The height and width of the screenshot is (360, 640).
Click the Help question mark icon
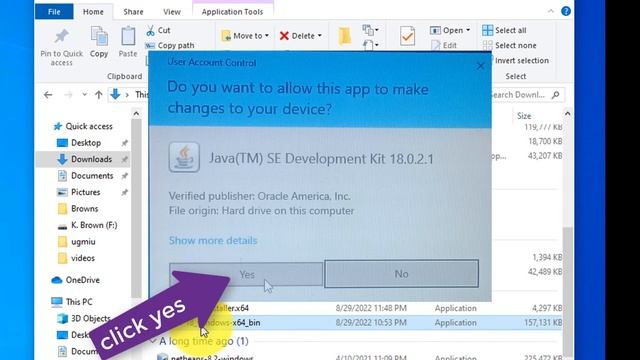tap(566, 11)
